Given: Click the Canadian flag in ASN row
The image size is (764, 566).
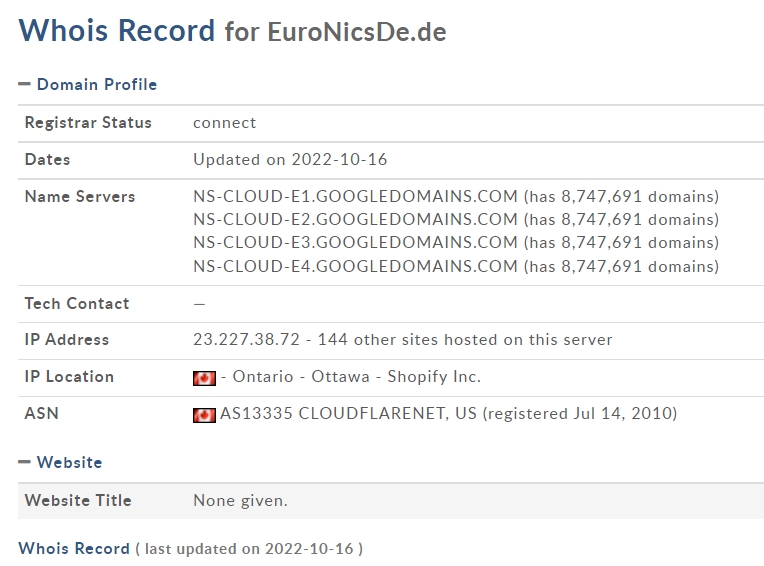Looking at the screenshot, I should pyautogui.click(x=204, y=415).
